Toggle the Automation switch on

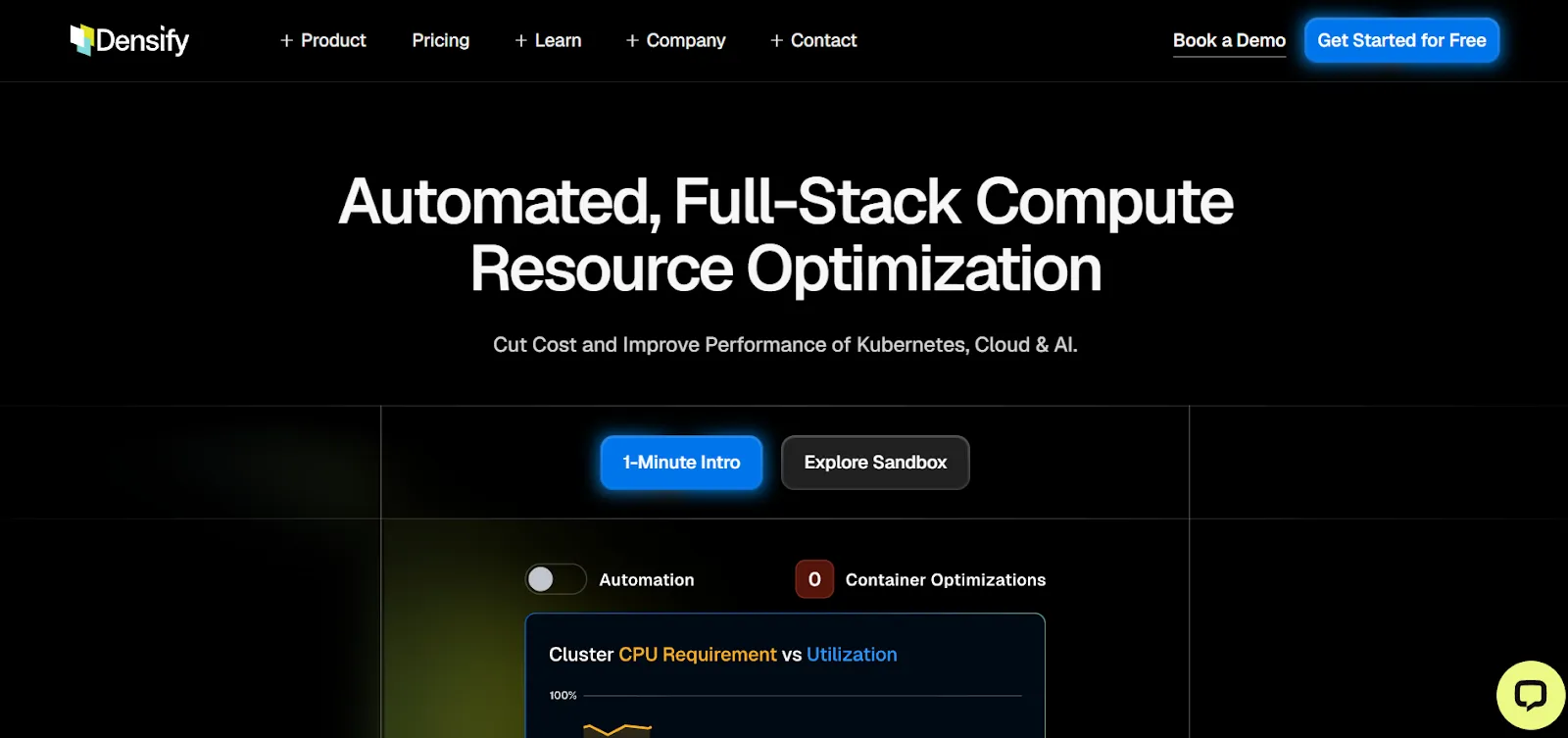pyautogui.click(x=556, y=579)
